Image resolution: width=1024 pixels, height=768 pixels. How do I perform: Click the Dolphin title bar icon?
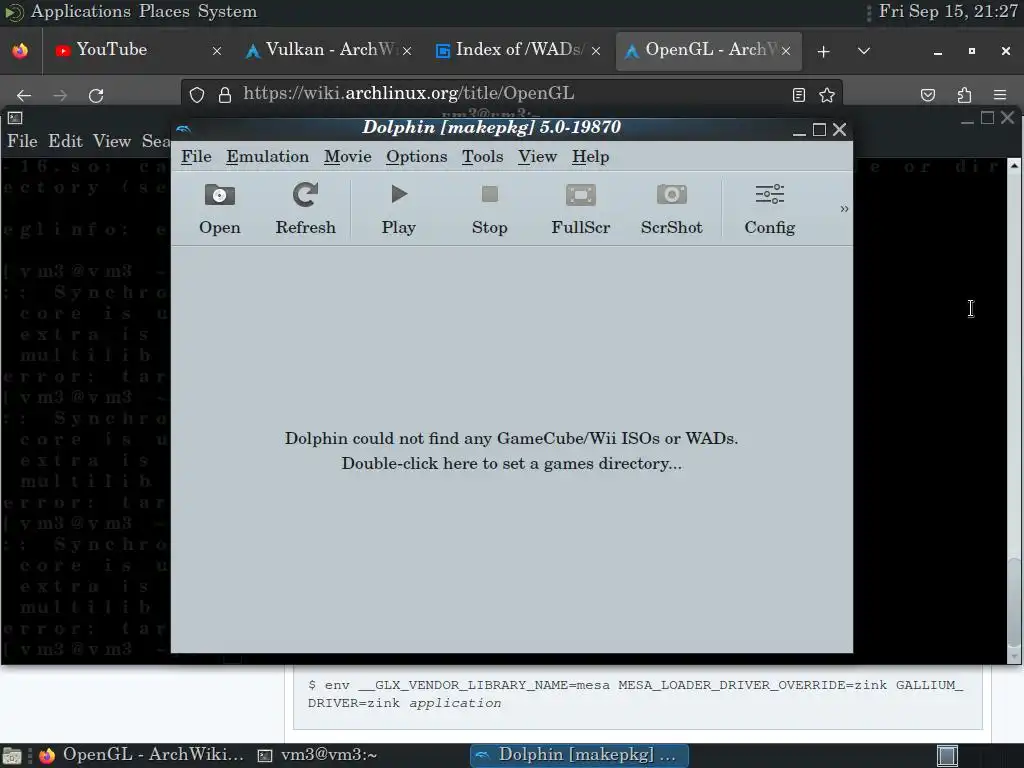pos(184,128)
